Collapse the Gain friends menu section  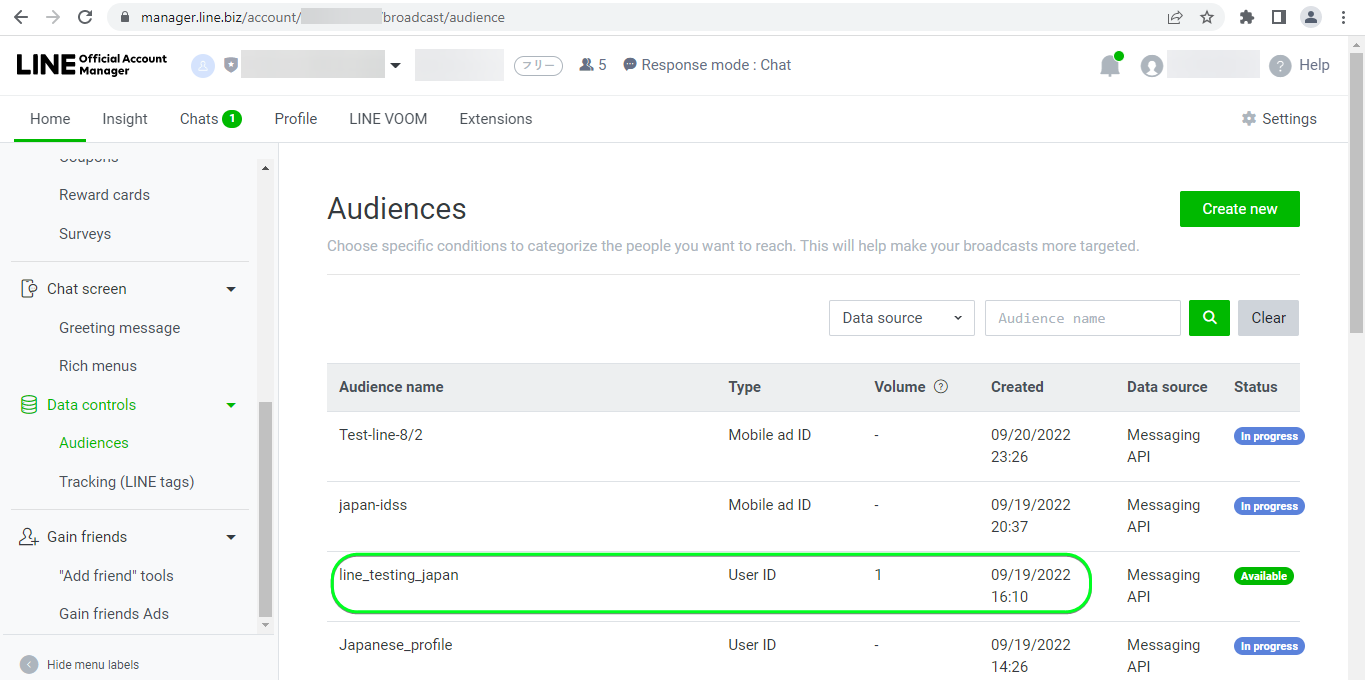coord(231,537)
